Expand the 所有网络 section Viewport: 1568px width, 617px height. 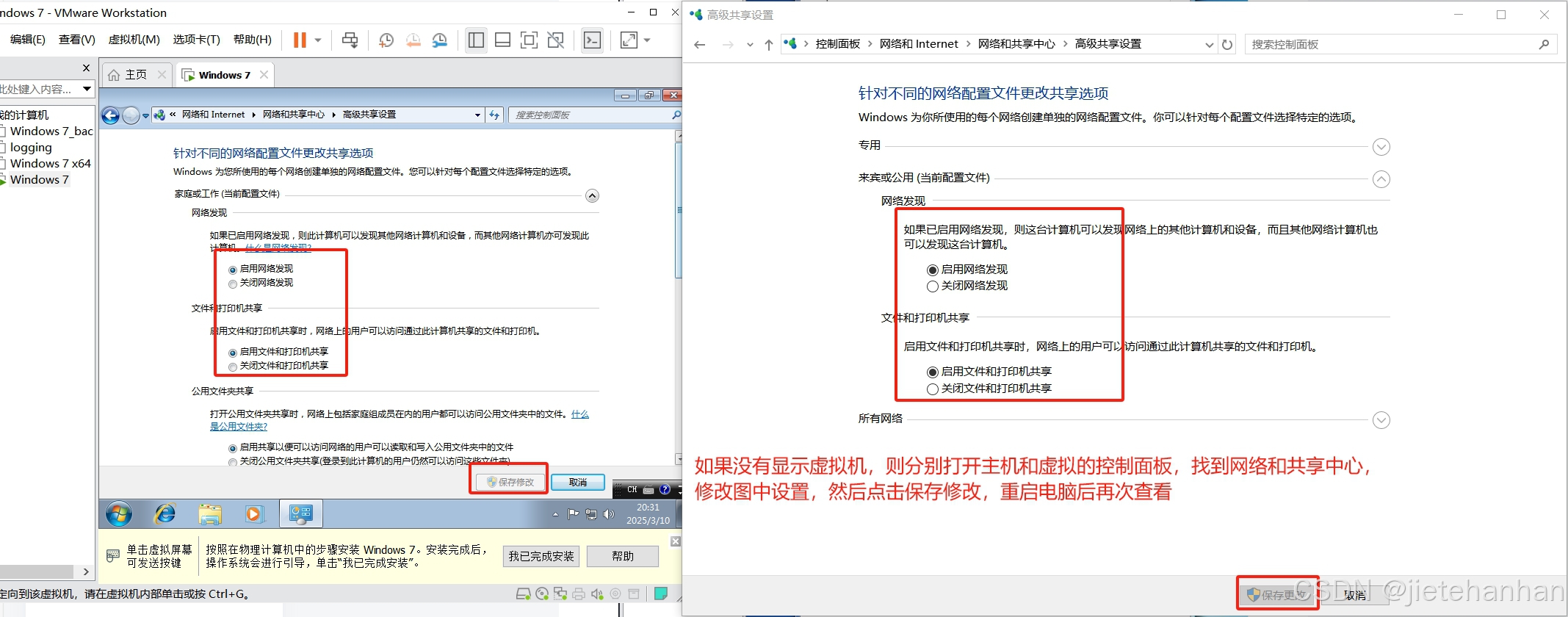click(1381, 420)
